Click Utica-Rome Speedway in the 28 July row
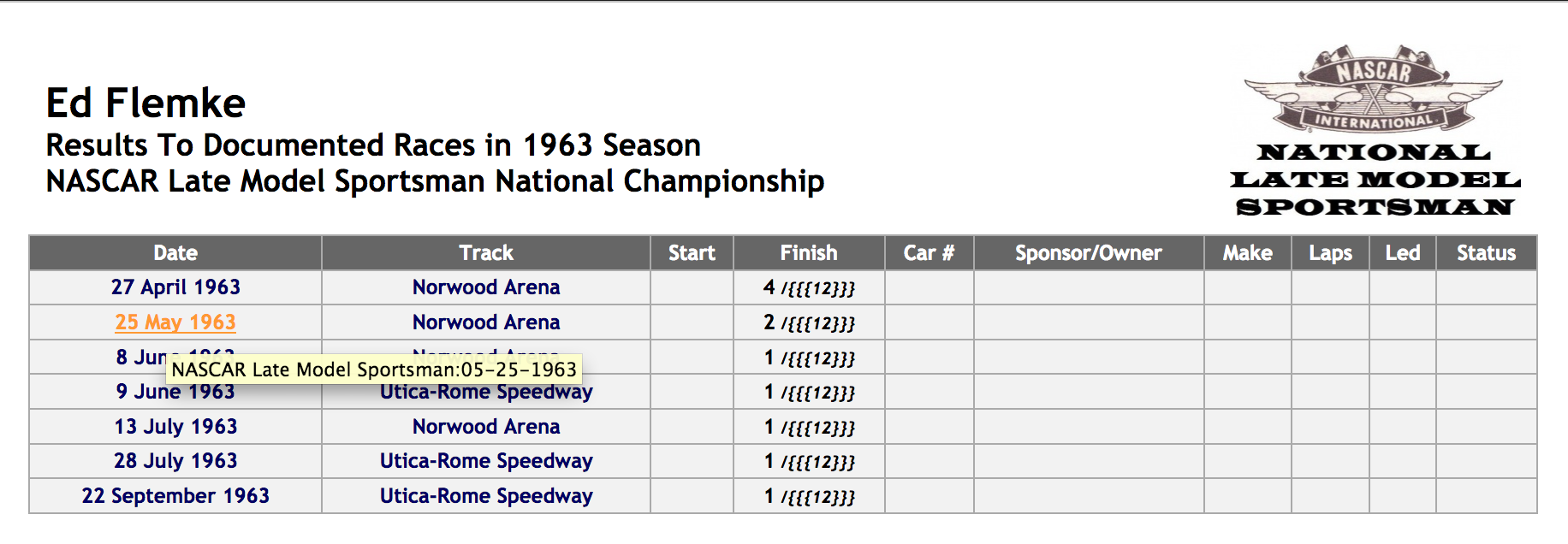1568x544 pixels. (486, 461)
